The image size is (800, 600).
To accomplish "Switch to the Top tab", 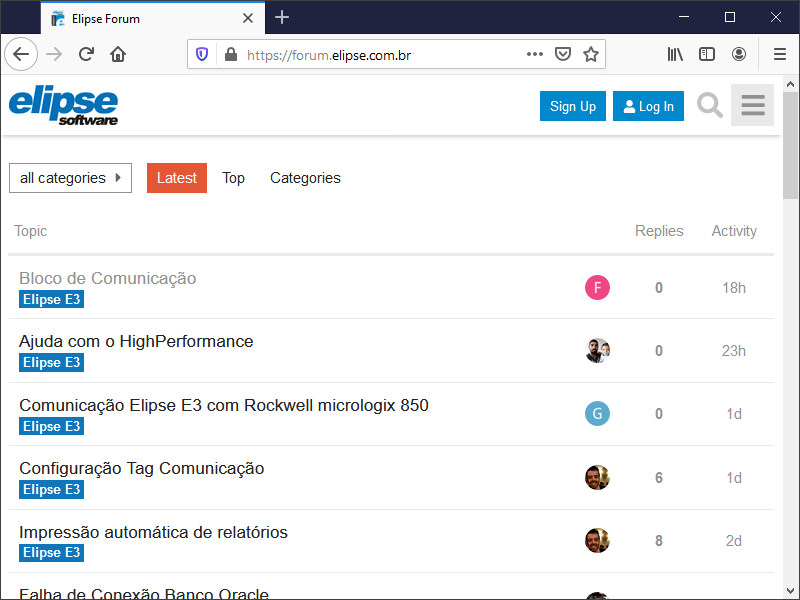I will coord(233,178).
